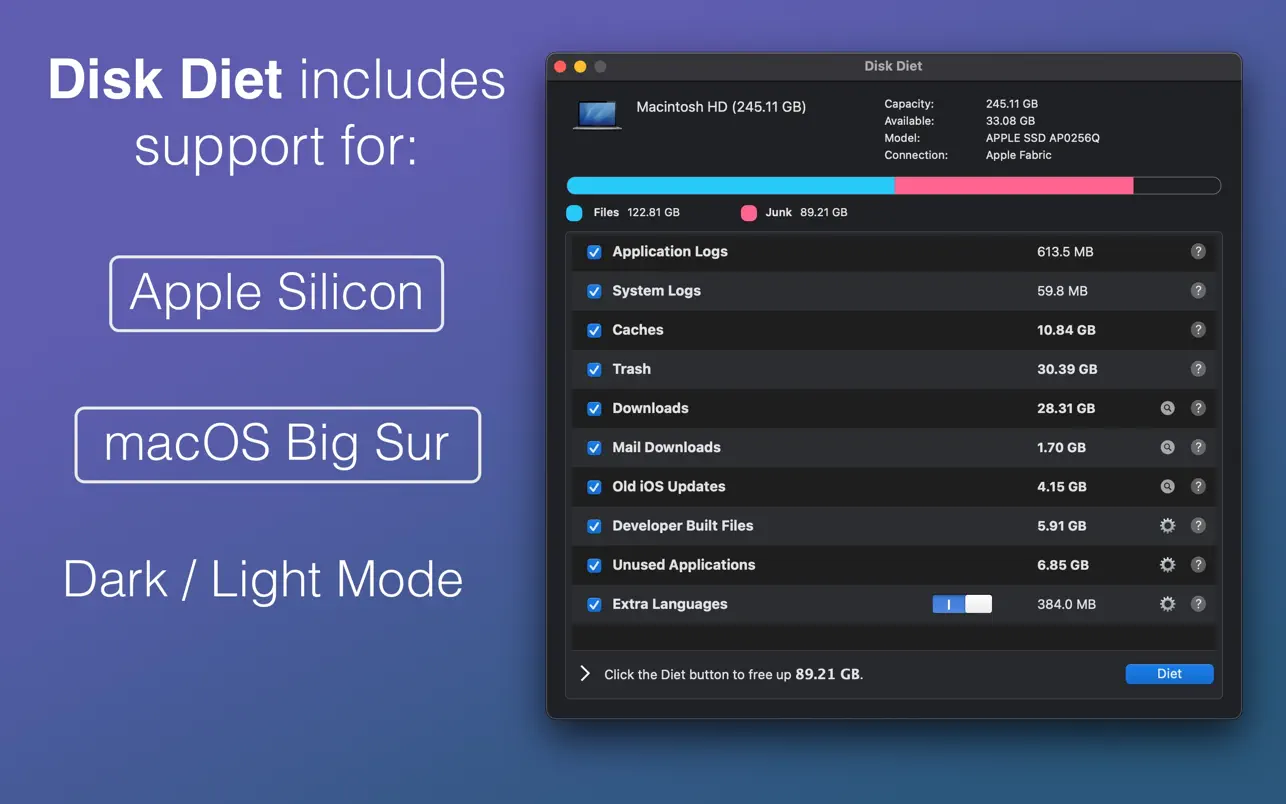Click the pink junk segment of storage bar

pos(1013,186)
